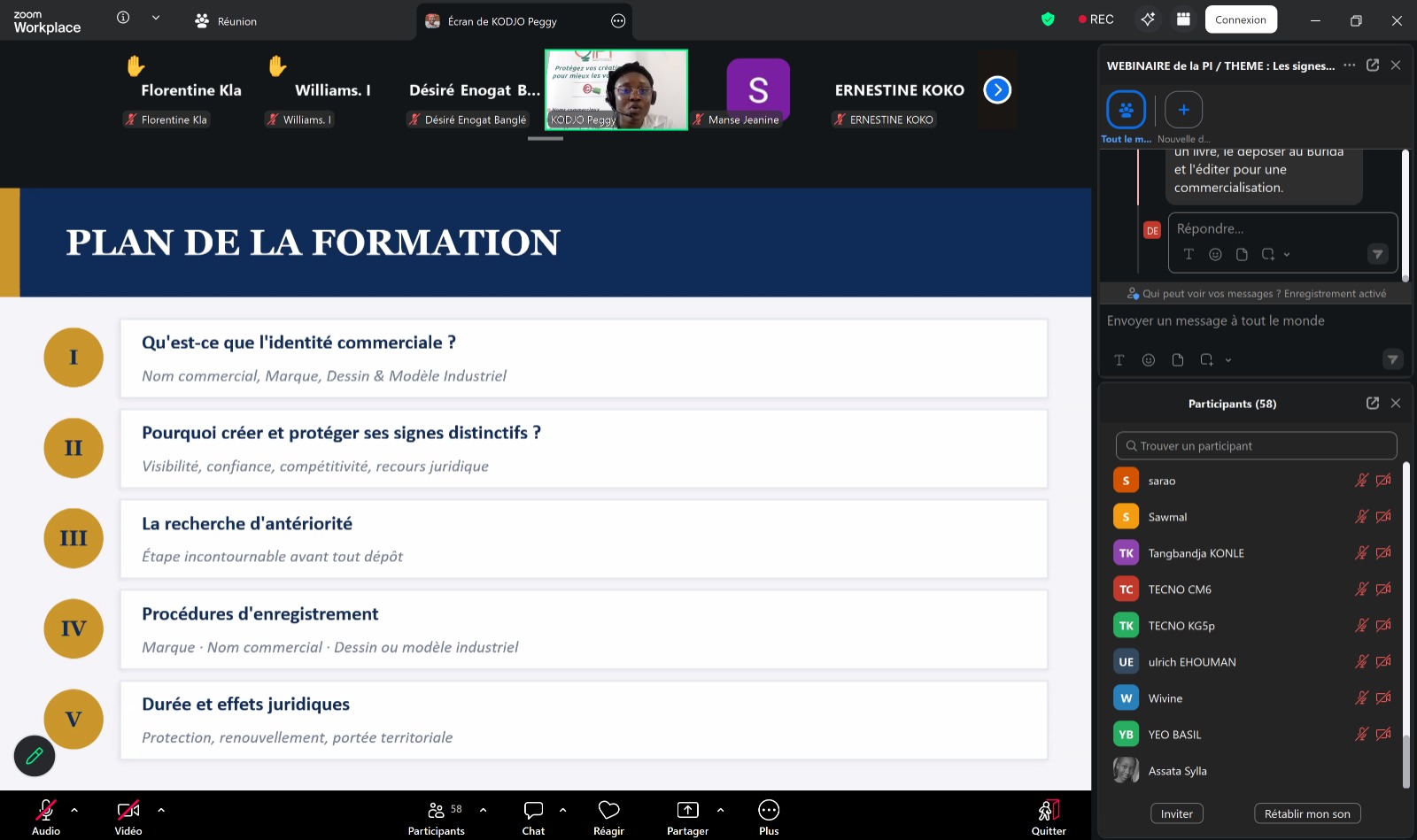Show next participants with blue arrow
The width and height of the screenshot is (1417, 840).
pyautogui.click(x=997, y=90)
